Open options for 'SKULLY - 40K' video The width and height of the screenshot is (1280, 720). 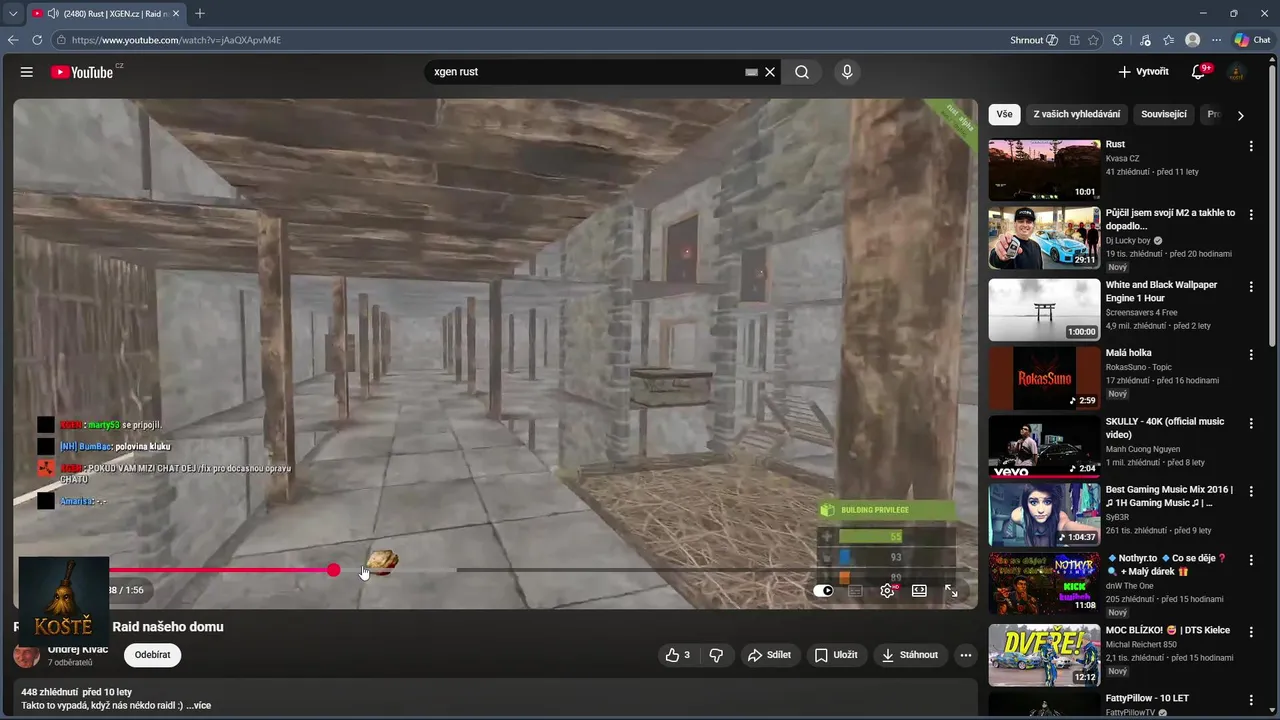[x=1251, y=423]
